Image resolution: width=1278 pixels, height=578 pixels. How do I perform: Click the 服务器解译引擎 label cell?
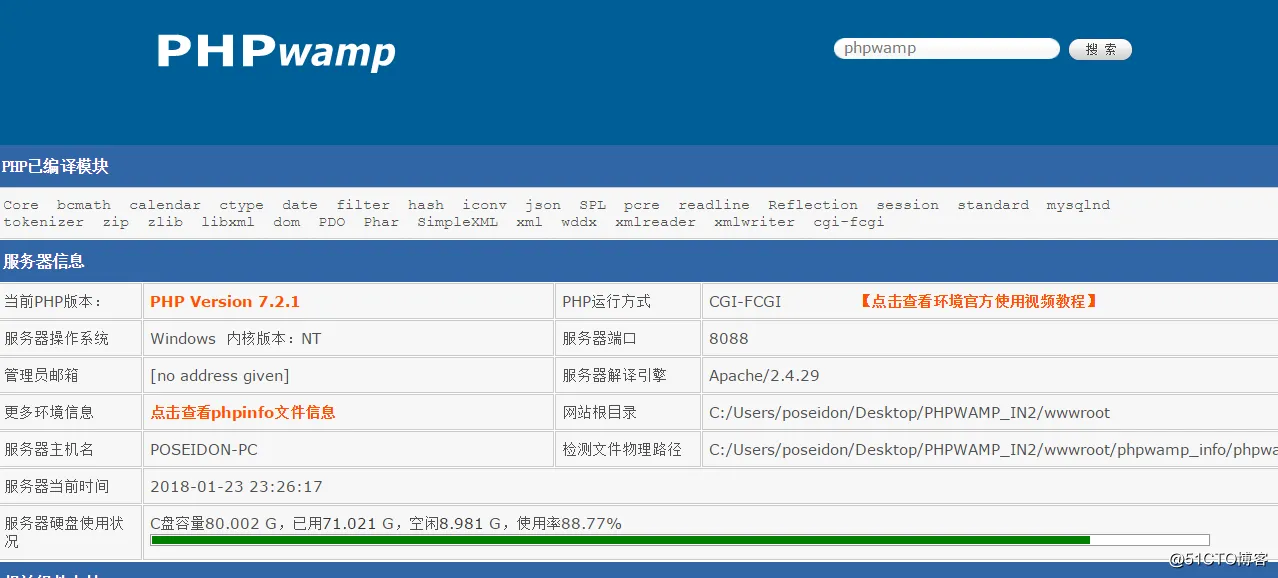point(627,375)
